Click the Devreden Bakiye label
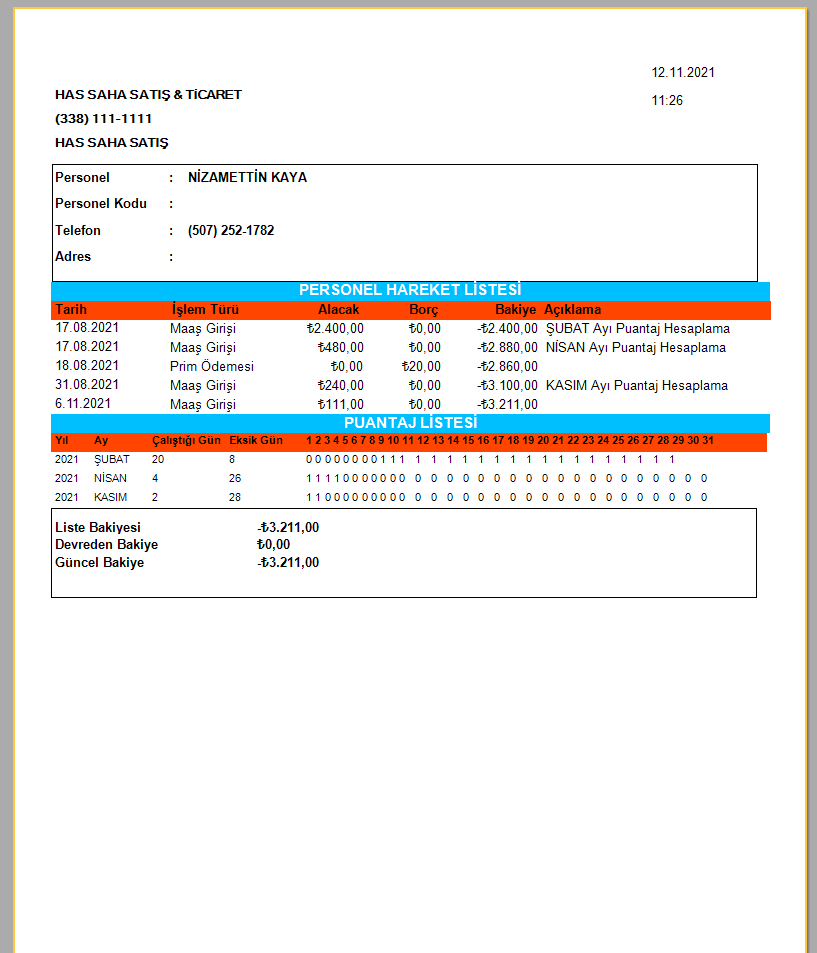This screenshot has width=817, height=953. click(x=106, y=545)
